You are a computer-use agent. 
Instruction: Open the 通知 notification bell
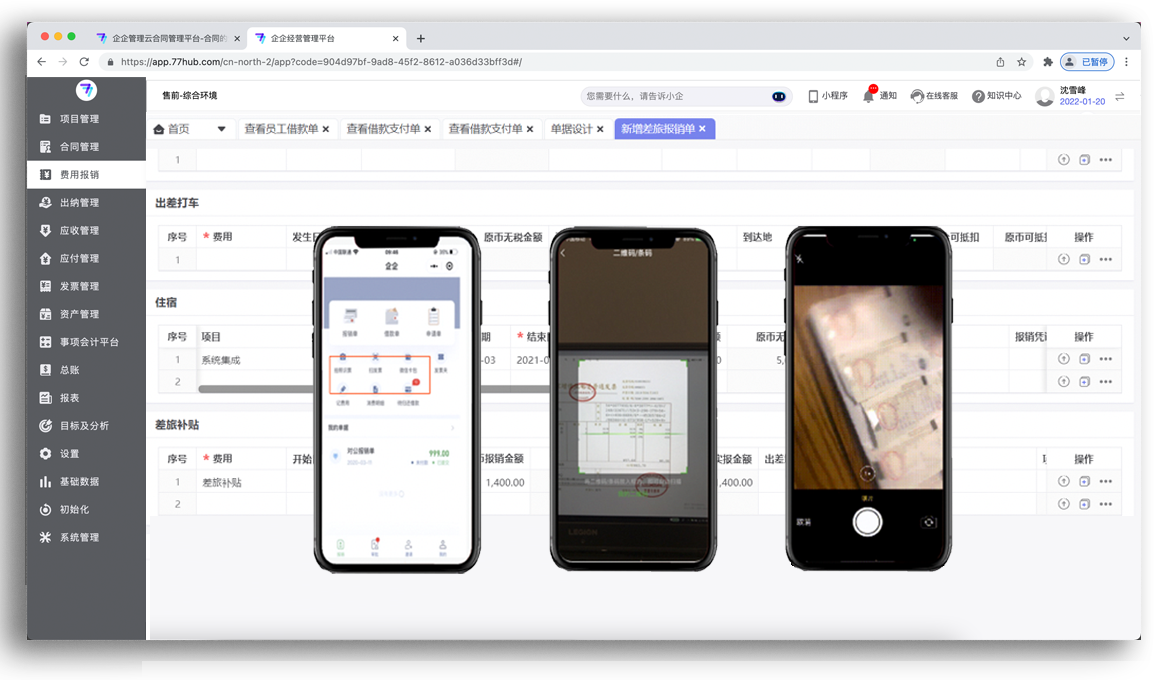pos(879,96)
